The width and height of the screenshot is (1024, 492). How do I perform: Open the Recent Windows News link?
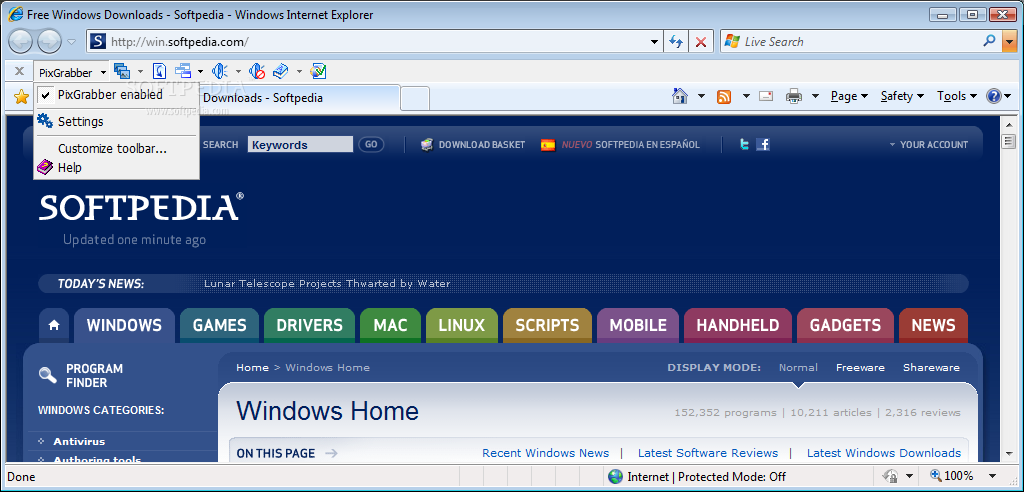pos(545,453)
